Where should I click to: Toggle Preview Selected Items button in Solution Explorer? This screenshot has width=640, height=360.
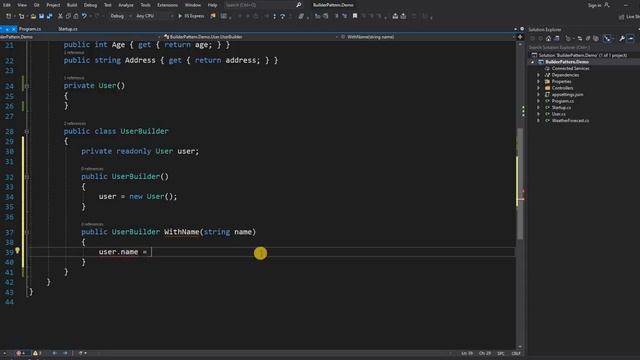[631, 38]
